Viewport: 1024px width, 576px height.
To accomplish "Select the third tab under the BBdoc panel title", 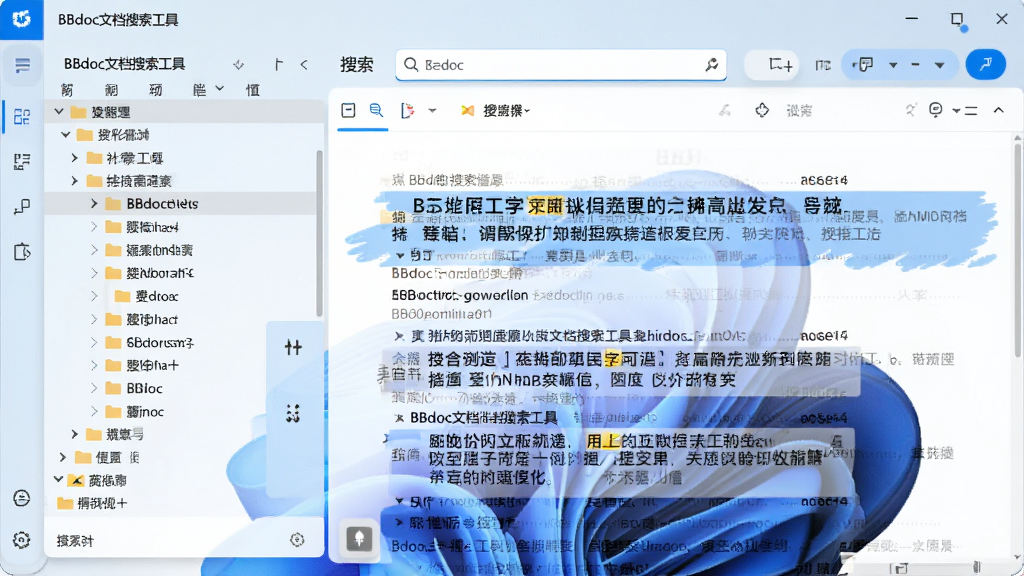I will point(155,90).
